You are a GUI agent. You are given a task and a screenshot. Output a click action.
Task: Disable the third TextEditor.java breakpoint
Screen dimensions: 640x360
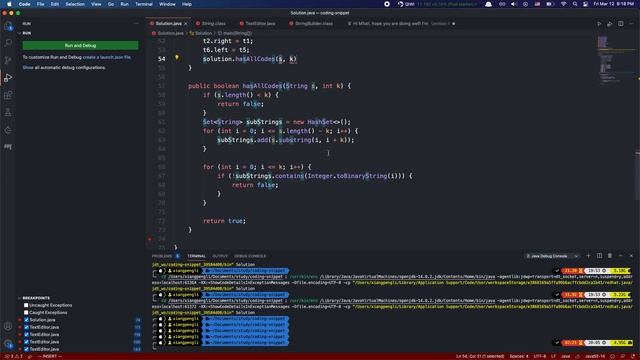(x=26, y=342)
